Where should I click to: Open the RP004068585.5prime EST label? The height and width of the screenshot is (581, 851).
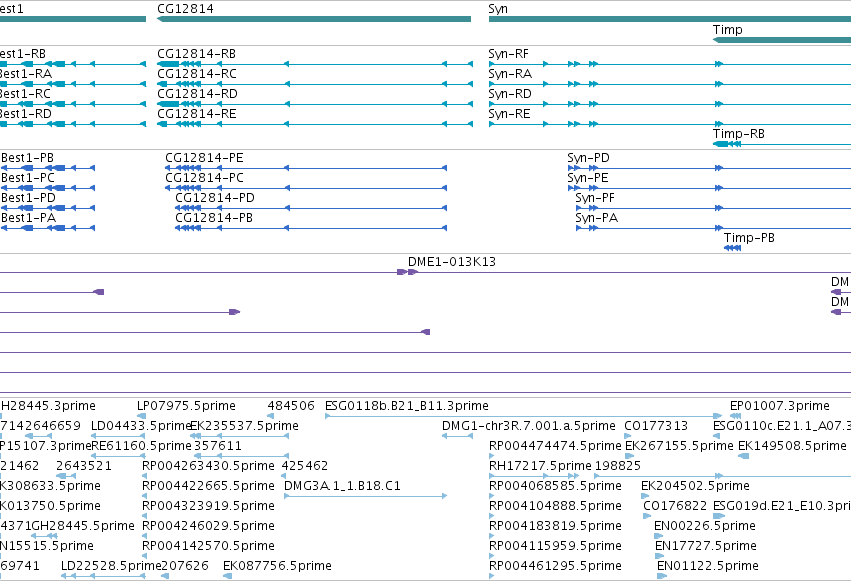coord(555,487)
